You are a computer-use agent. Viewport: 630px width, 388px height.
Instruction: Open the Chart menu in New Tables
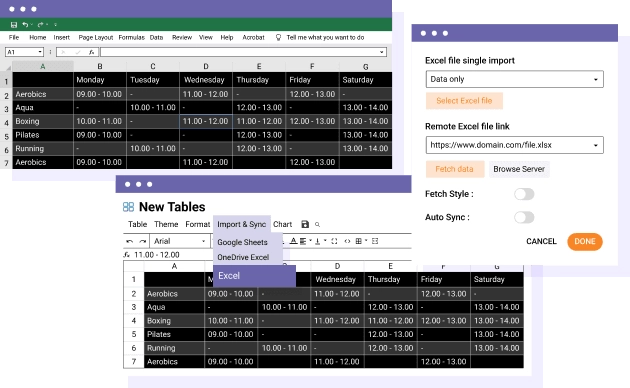[x=282, y=224]
